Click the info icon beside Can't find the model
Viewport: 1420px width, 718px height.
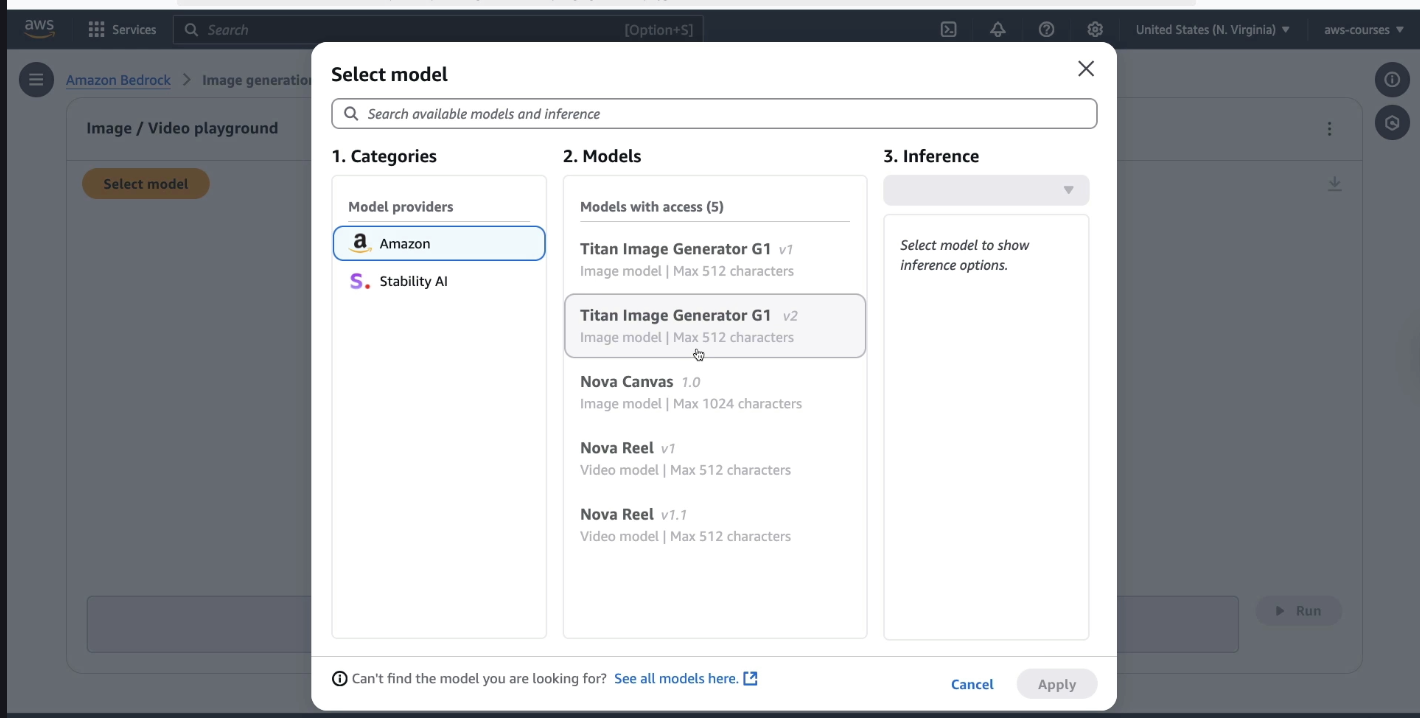tap(340, 679)
